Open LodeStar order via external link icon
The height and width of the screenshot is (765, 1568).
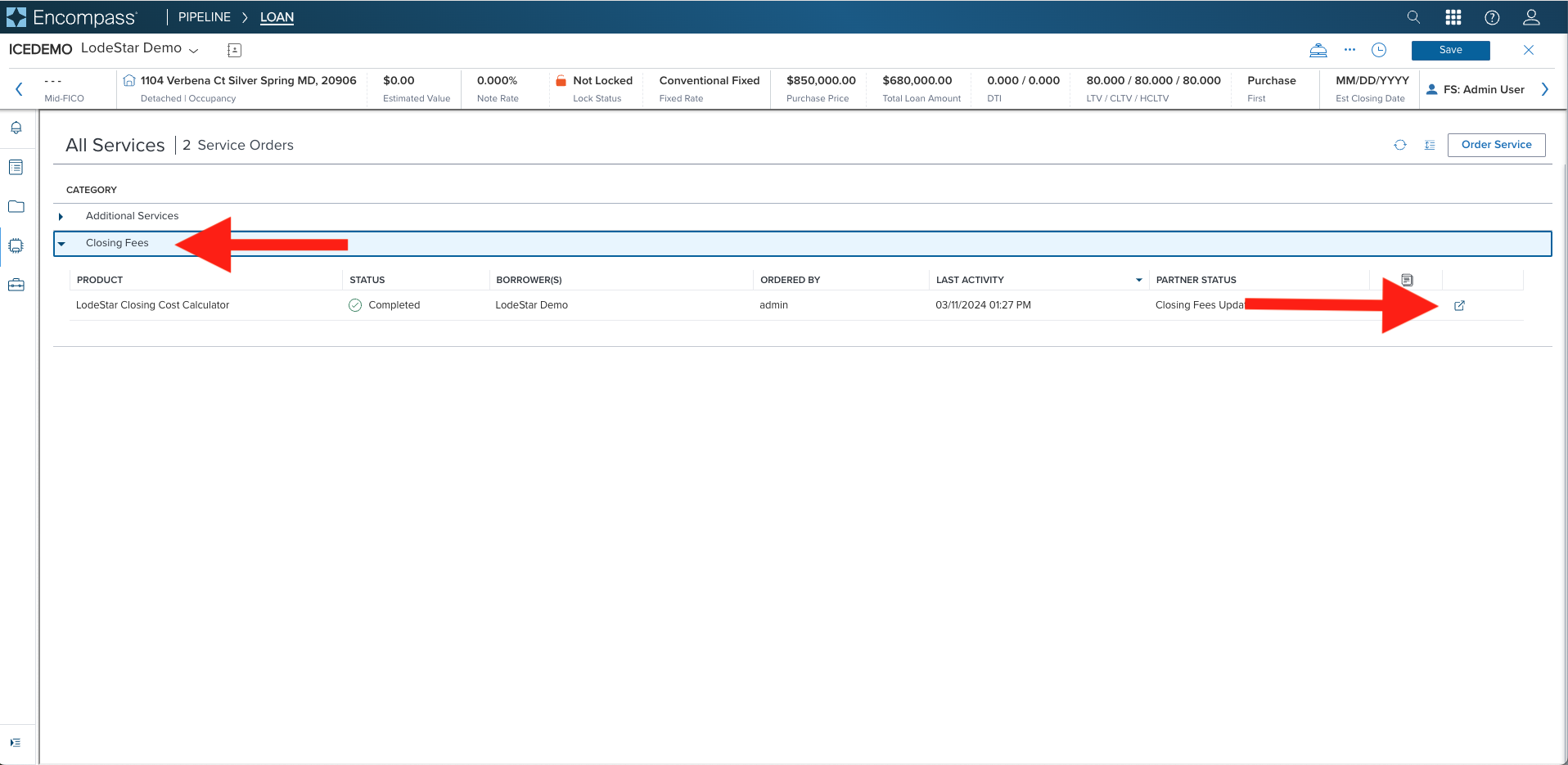(x=1459, y=305)
